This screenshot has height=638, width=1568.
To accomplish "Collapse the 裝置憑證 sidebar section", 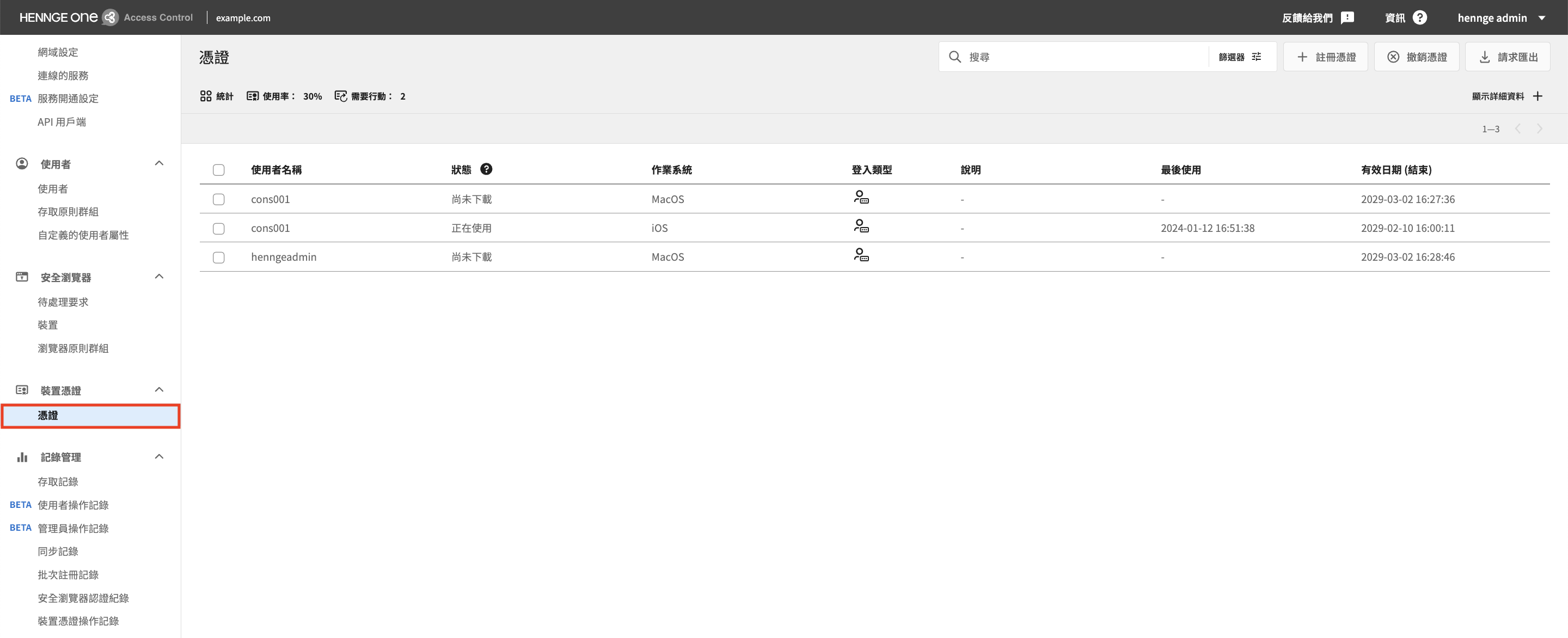I will 160,390.
